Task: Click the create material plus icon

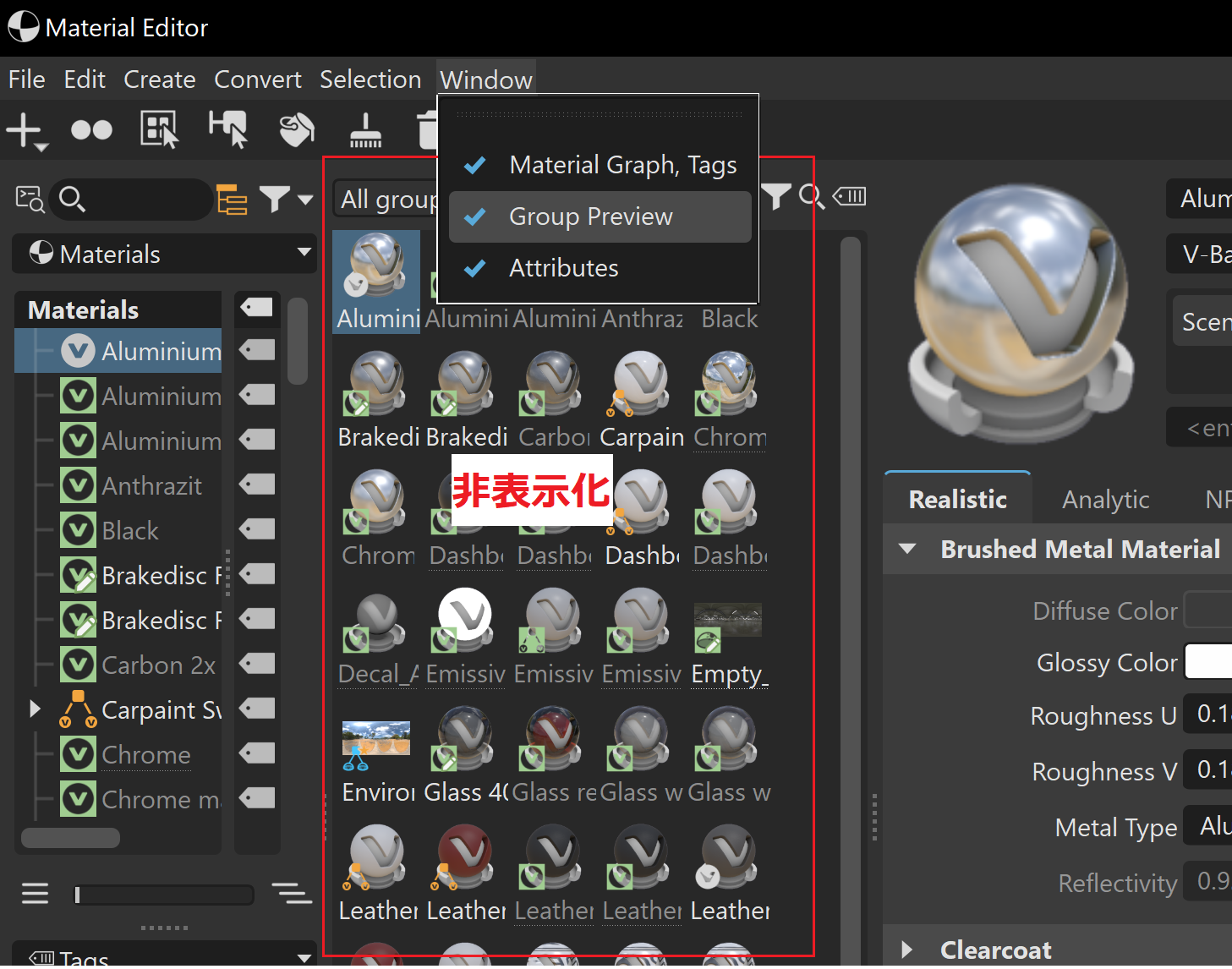Action: tap(26, 131)
